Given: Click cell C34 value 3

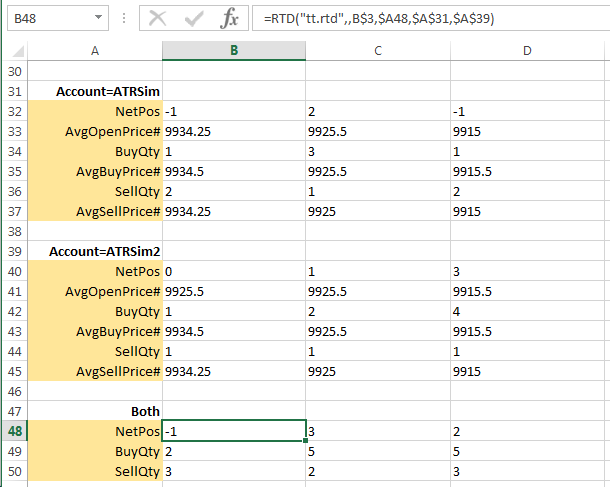Looking at the screenshot, I should [x=378, y=152].
